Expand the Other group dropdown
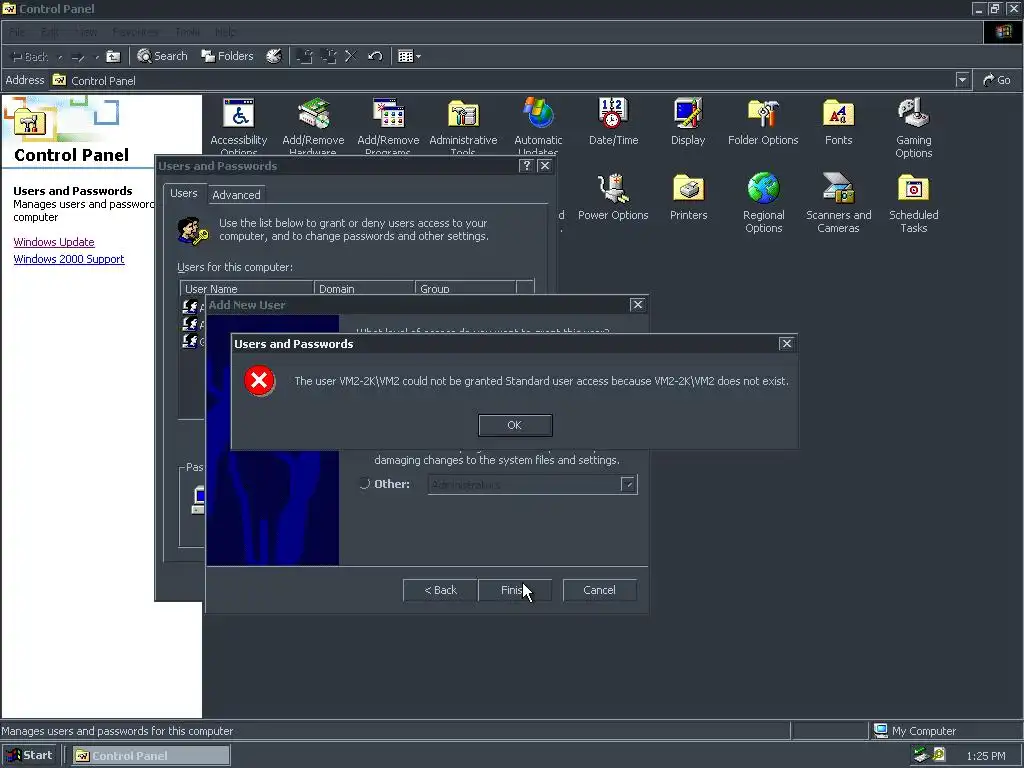This screenshot has height=768, width=1024. click(x=628, y=485)
